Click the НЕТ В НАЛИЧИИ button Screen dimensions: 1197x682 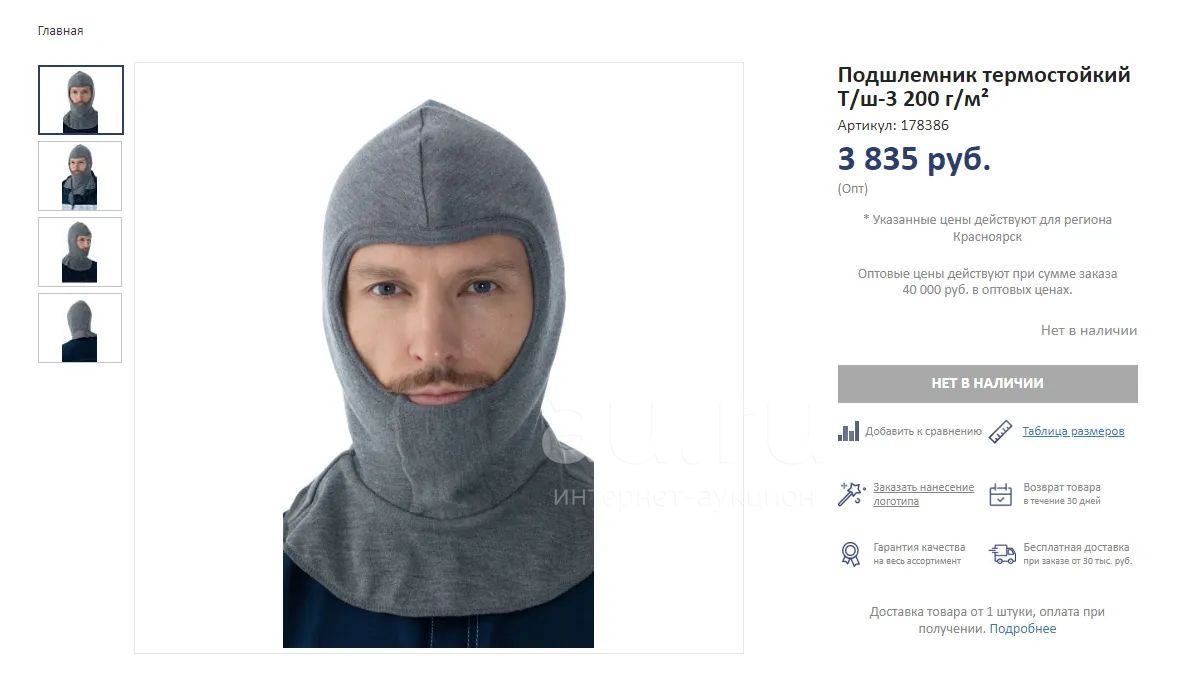(988, 383)
